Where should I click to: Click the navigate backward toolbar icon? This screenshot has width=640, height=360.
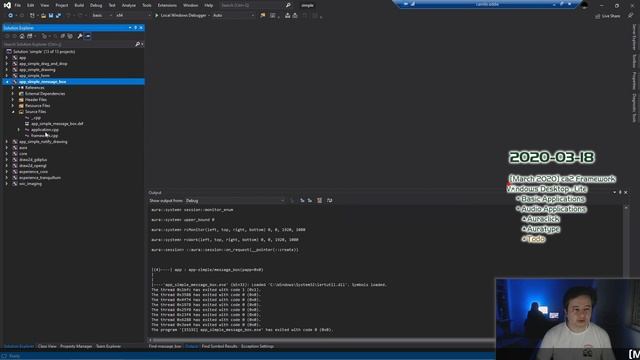point(10,16)
